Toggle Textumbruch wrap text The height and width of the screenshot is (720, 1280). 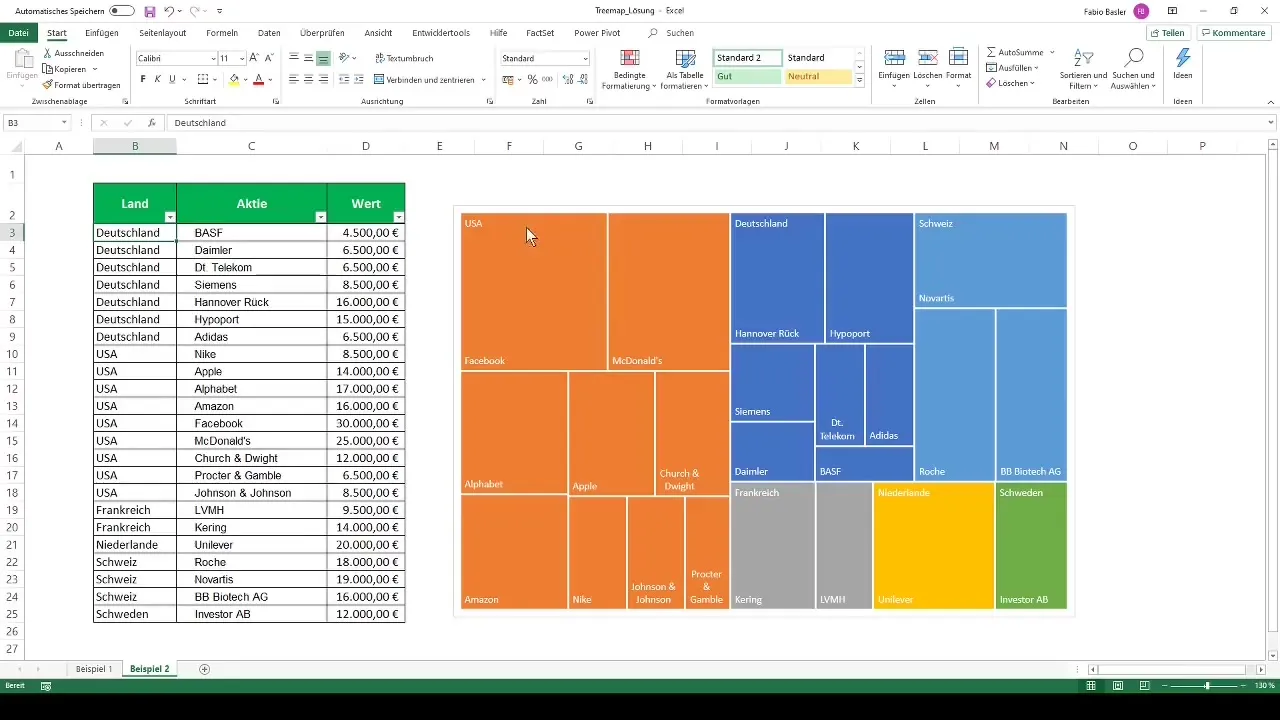click(404, 58)
